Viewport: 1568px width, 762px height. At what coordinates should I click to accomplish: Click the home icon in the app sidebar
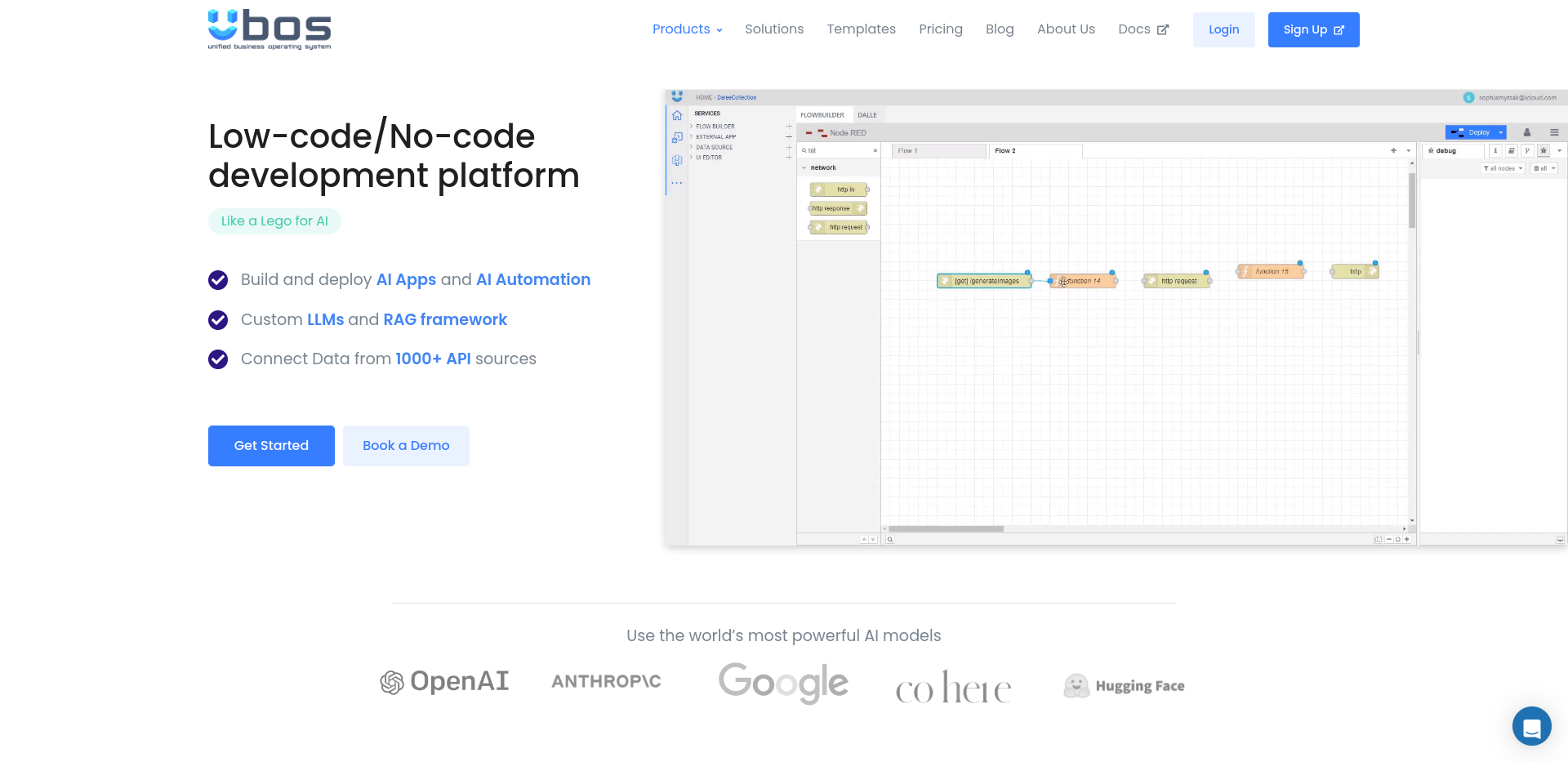point(677,116)
